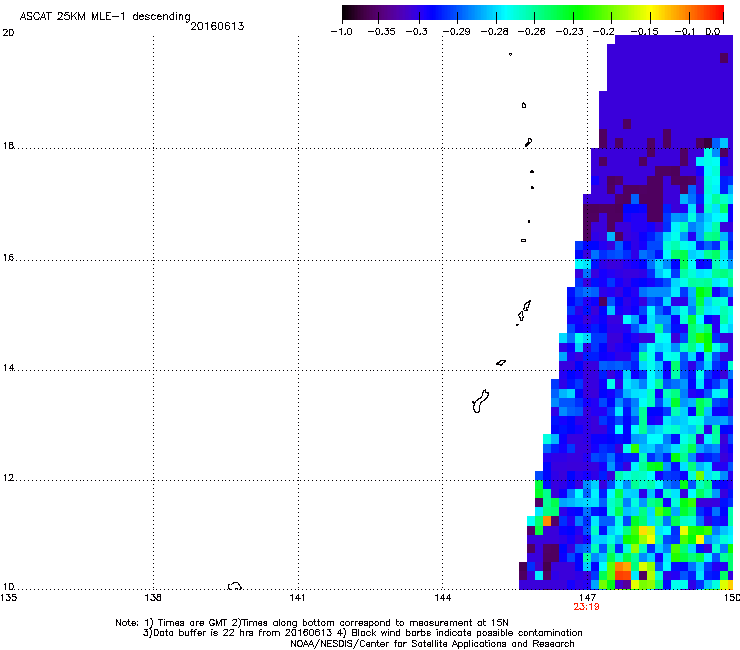740x650 pixels.
Task: Click the Saipan and Tinian island outline
Action: point(524,312)
